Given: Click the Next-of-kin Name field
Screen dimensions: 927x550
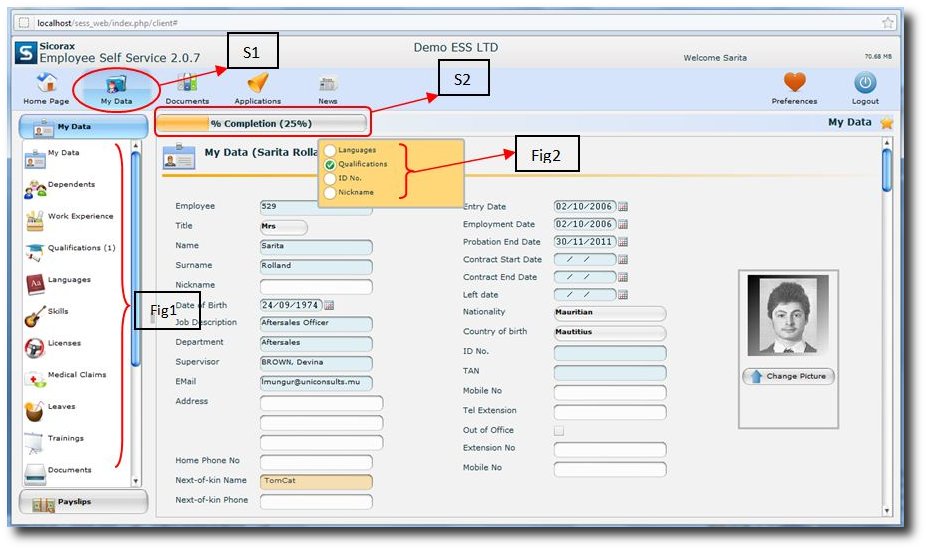Looking at the screenshot, I should 315,481.
